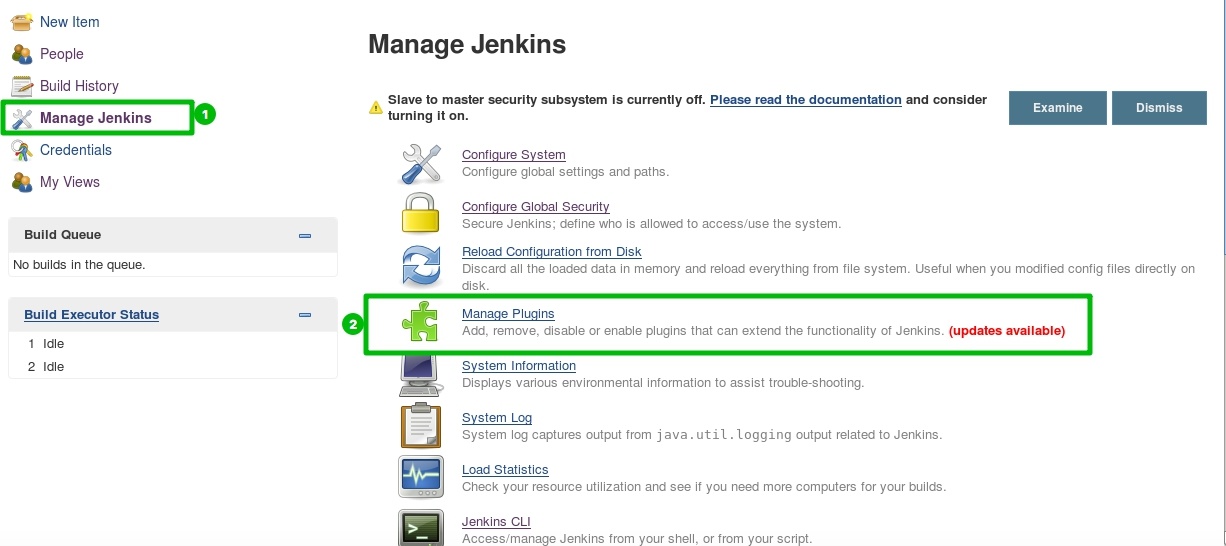Click the New Item icon in sidebar

(22, 22)
